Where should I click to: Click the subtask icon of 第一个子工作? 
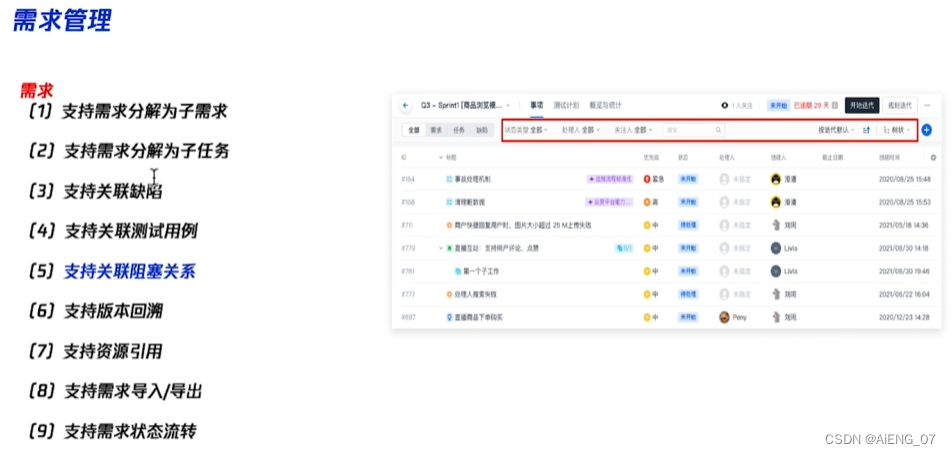click(x=458, y=271)
